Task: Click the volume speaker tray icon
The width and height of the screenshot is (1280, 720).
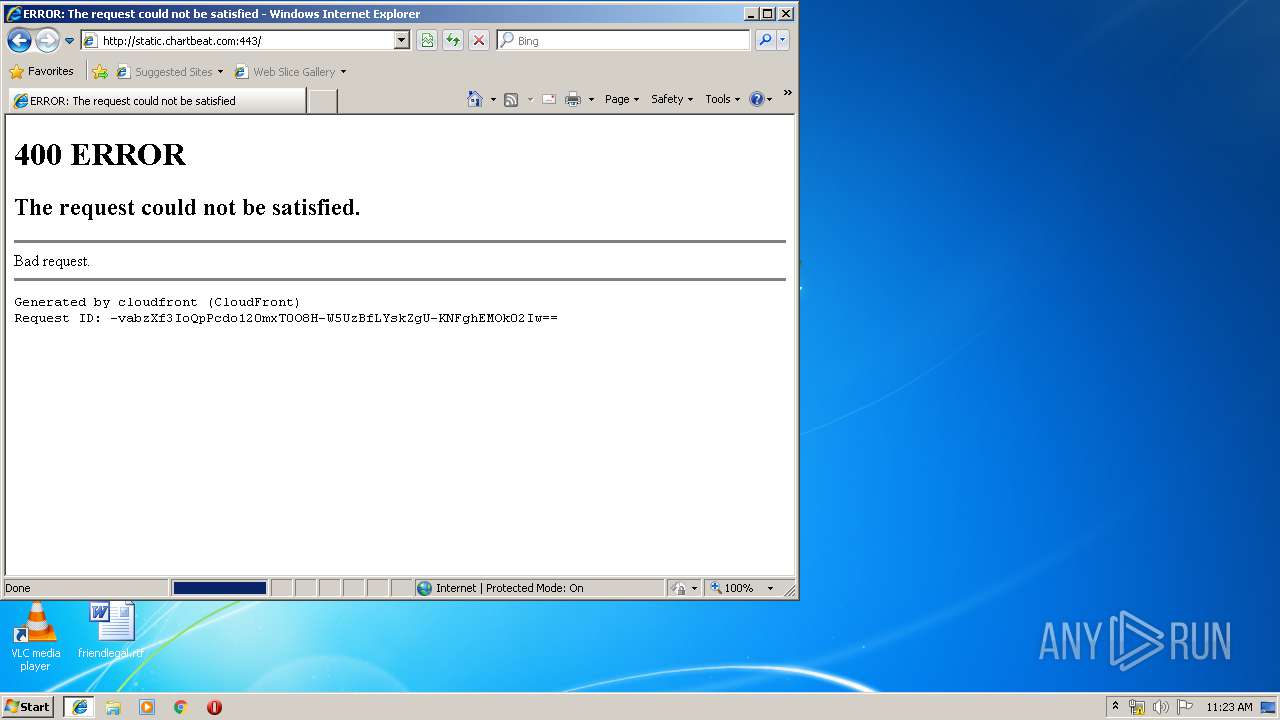Action: pyautogui.click(x=1160, y=707)
